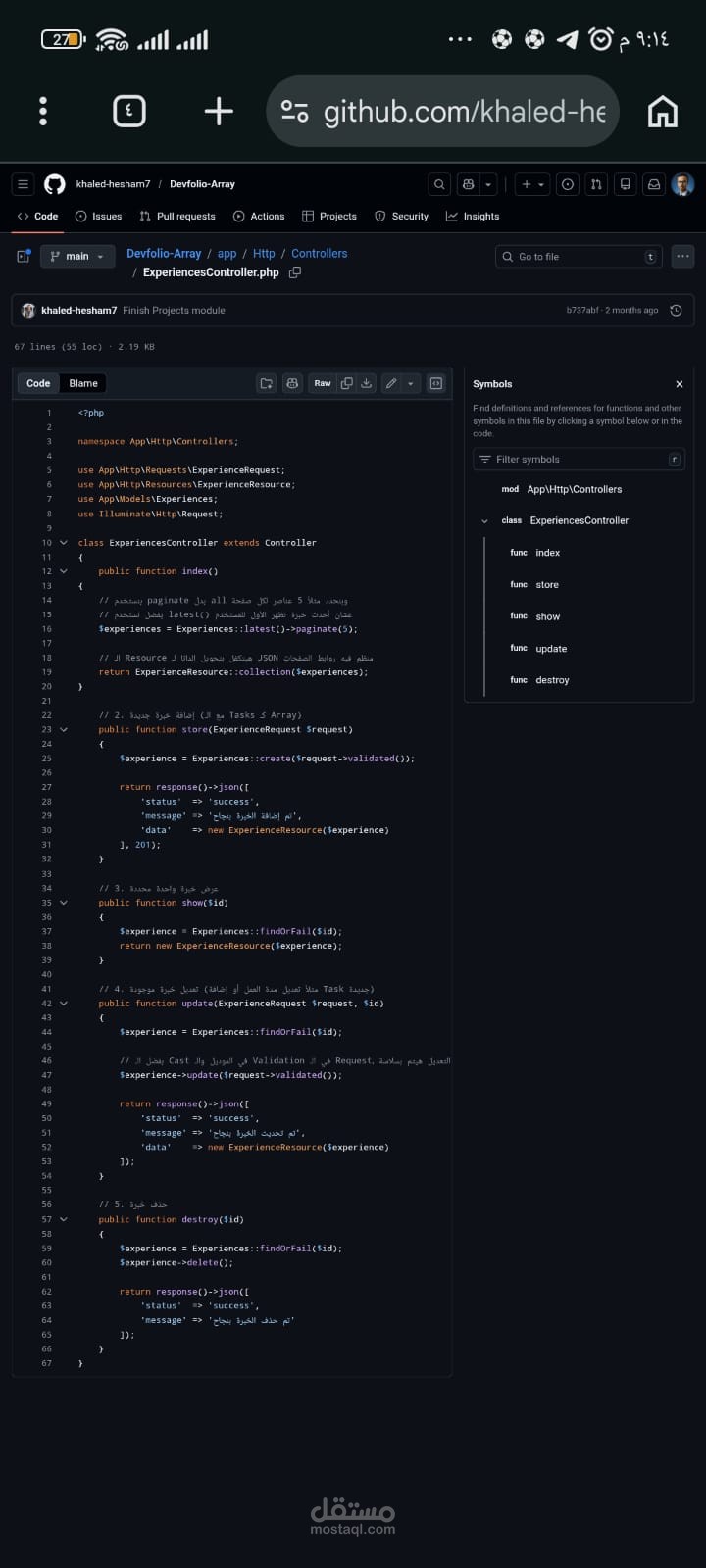Open the main branch dropdown
The image size is (706, 1568).
click(x=76, y=257)
